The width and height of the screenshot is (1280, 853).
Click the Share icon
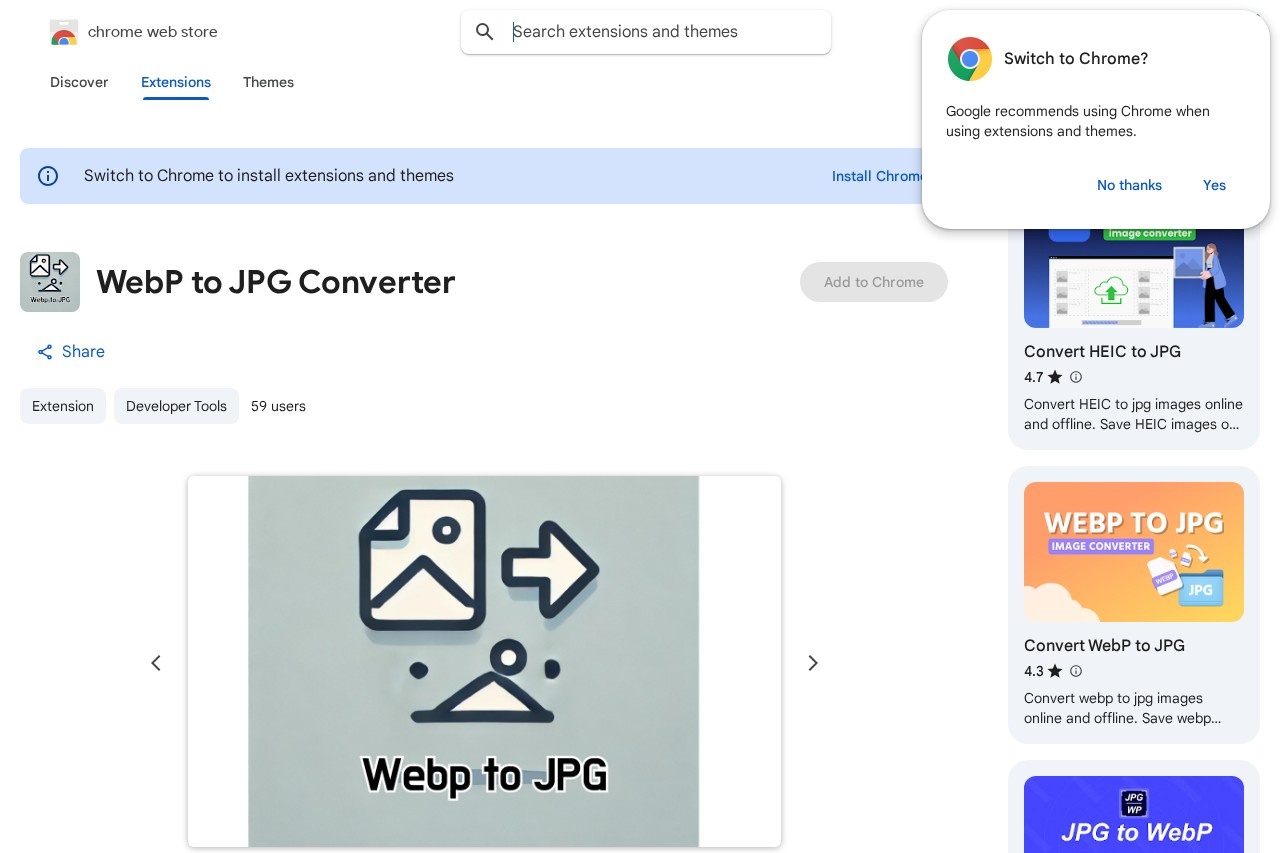click(45, 352)
